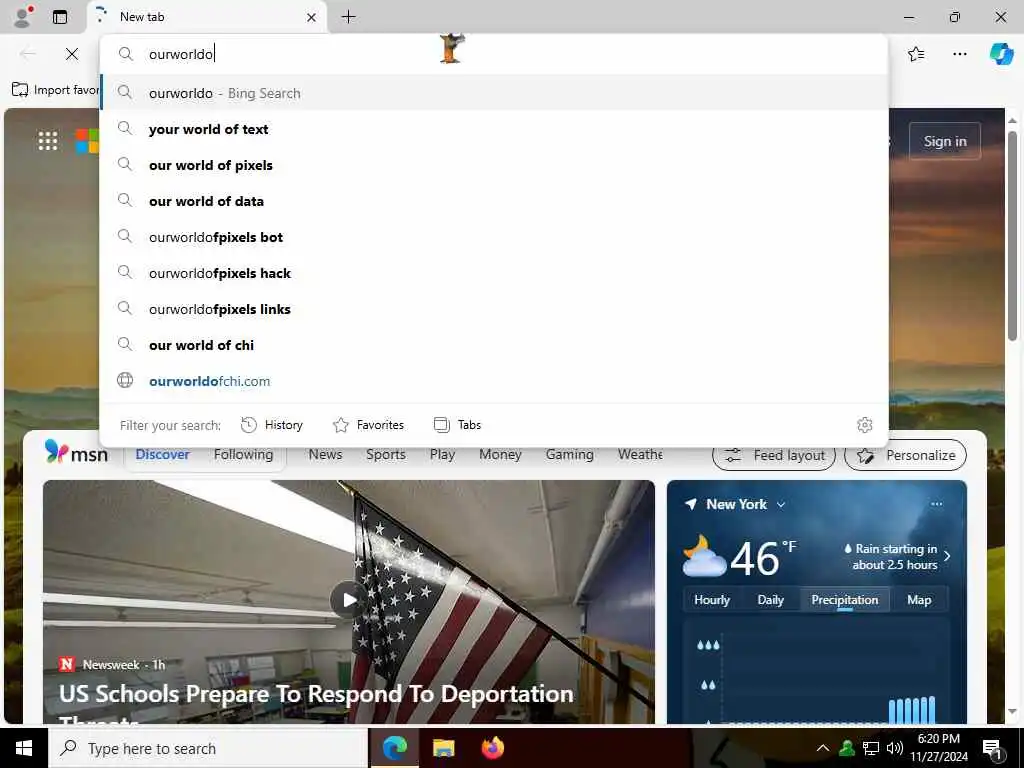Open the Windows Start menu
Viewport: 1024px width, 768px height.
click(24, 748)
